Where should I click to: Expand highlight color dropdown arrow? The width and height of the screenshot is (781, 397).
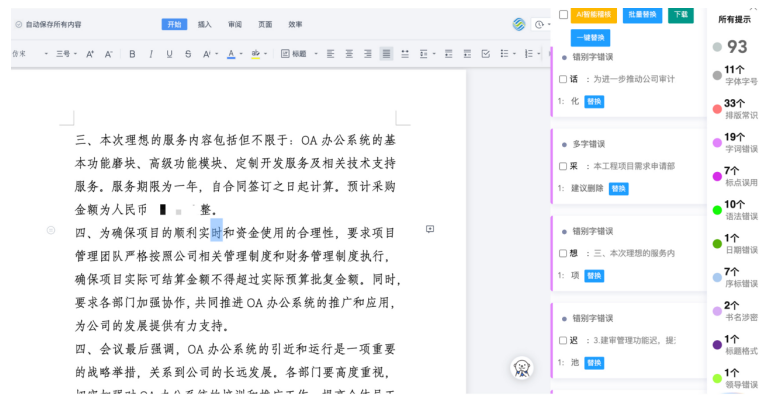click(x=265, y=54)
